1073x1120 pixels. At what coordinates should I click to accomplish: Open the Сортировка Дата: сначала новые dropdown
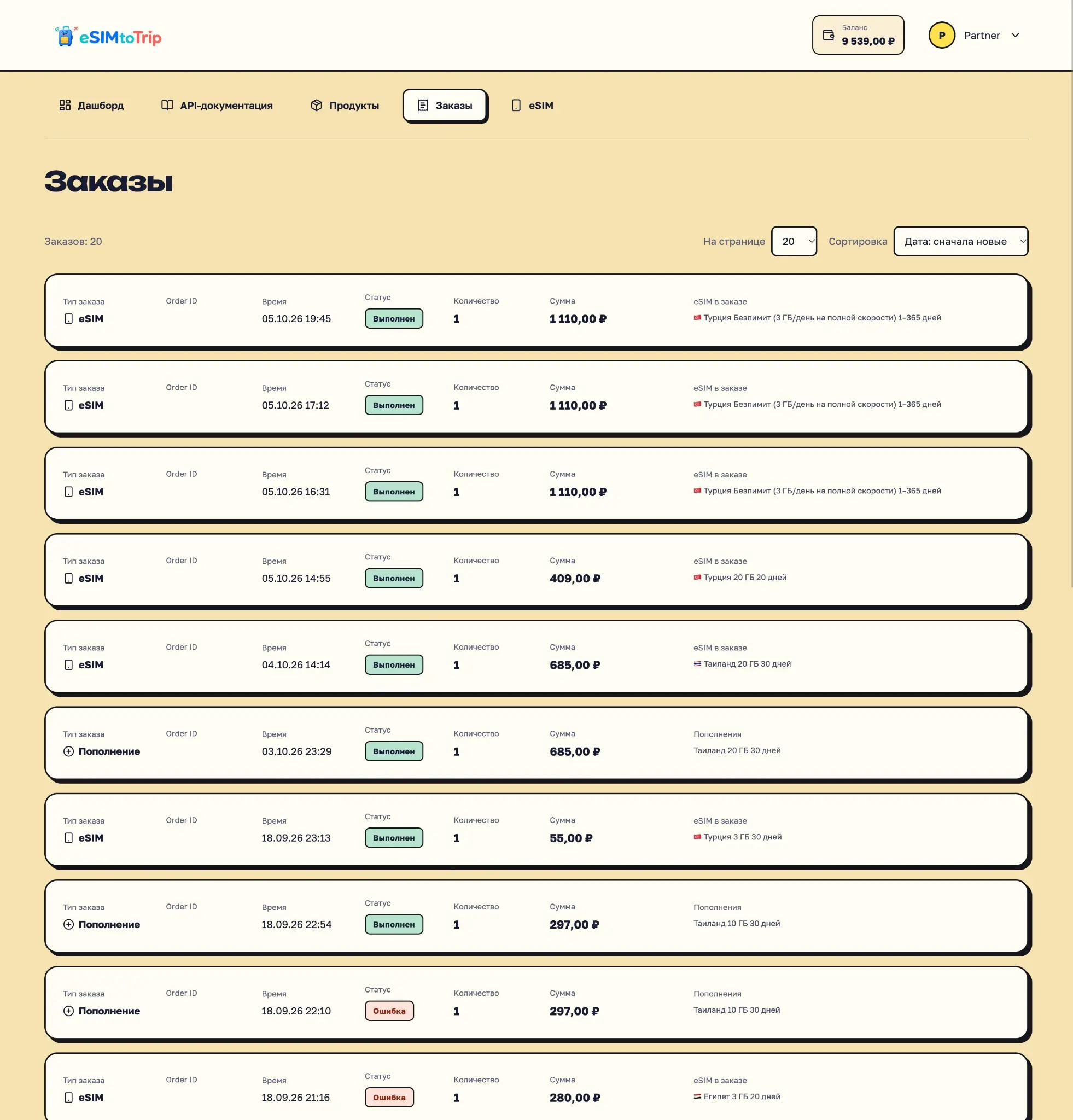click(x=960, y=241)
